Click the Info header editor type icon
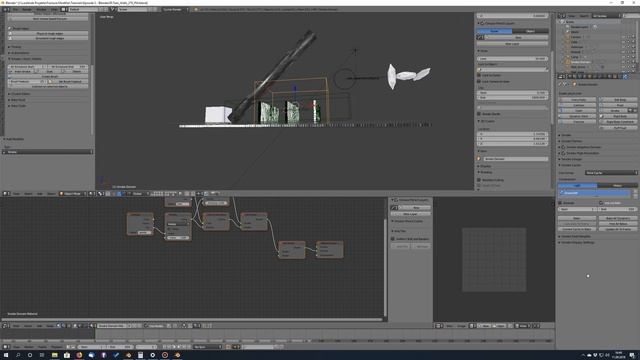 (x=5, y=9)
